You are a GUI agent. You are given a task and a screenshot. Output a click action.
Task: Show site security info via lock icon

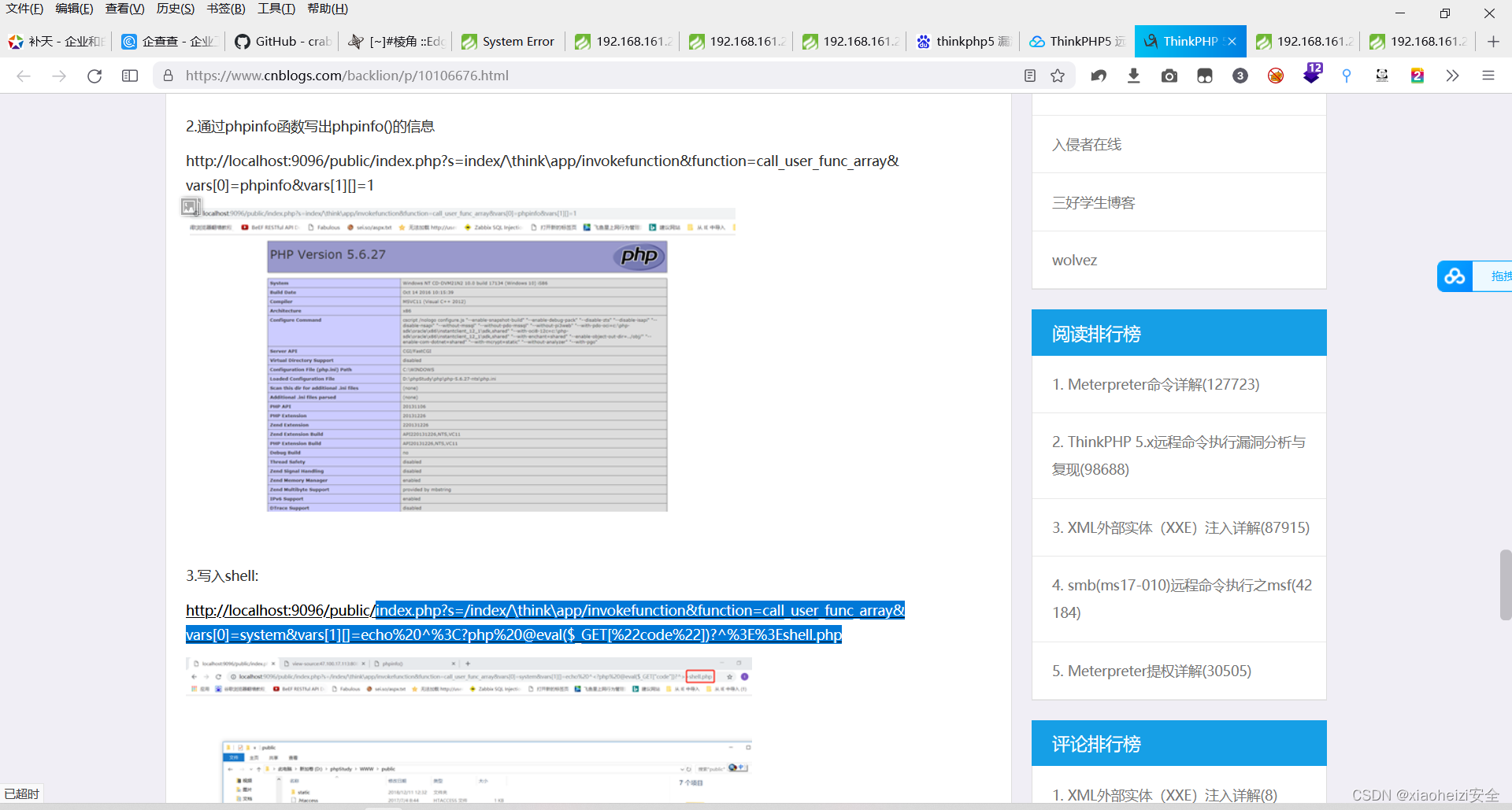(168, 76)
